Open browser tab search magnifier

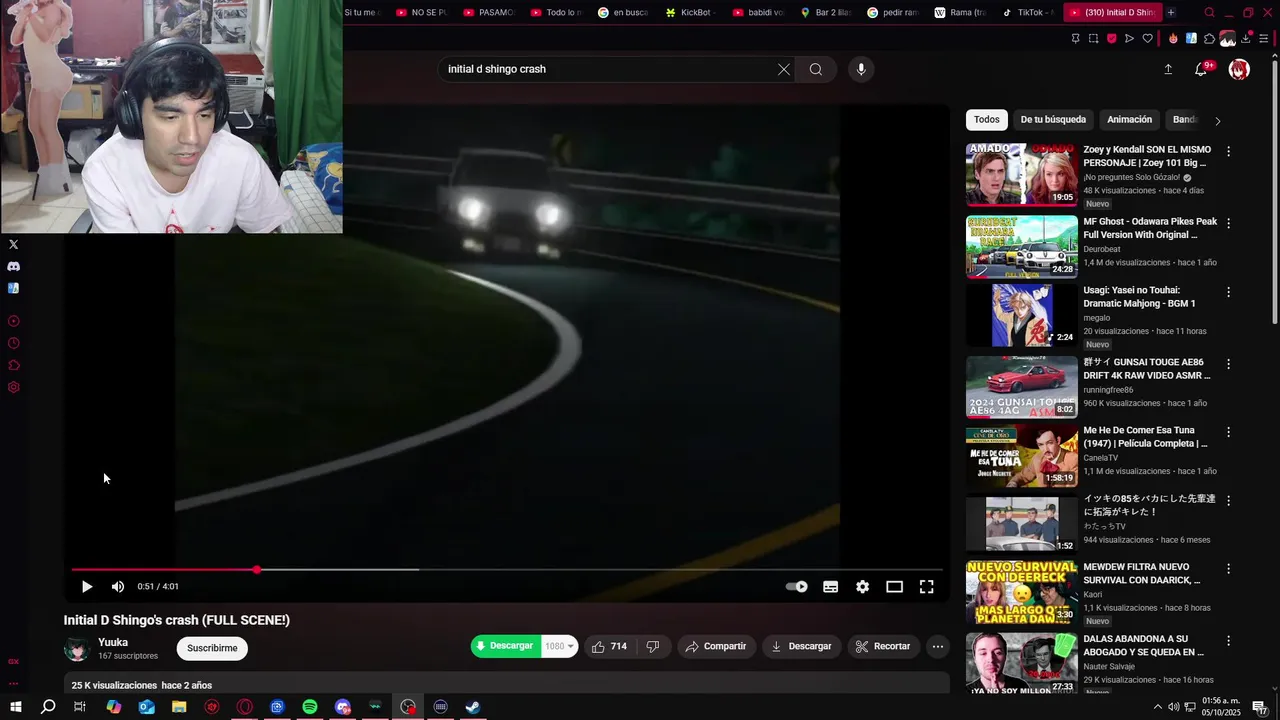(1209, 13)
